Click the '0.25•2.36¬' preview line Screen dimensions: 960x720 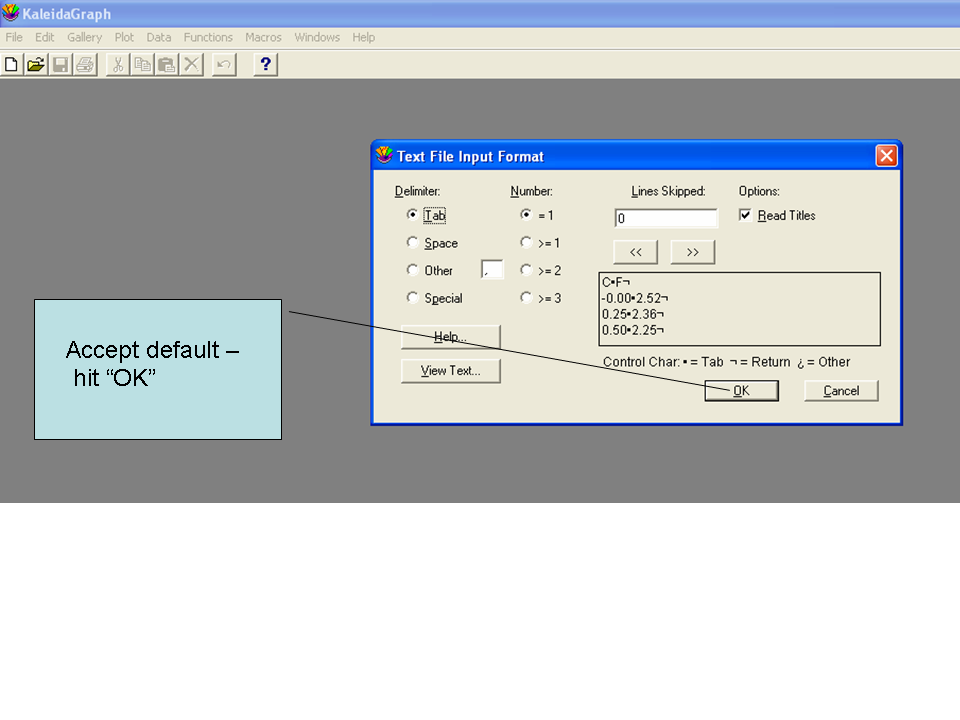click(x=633, y=314)
